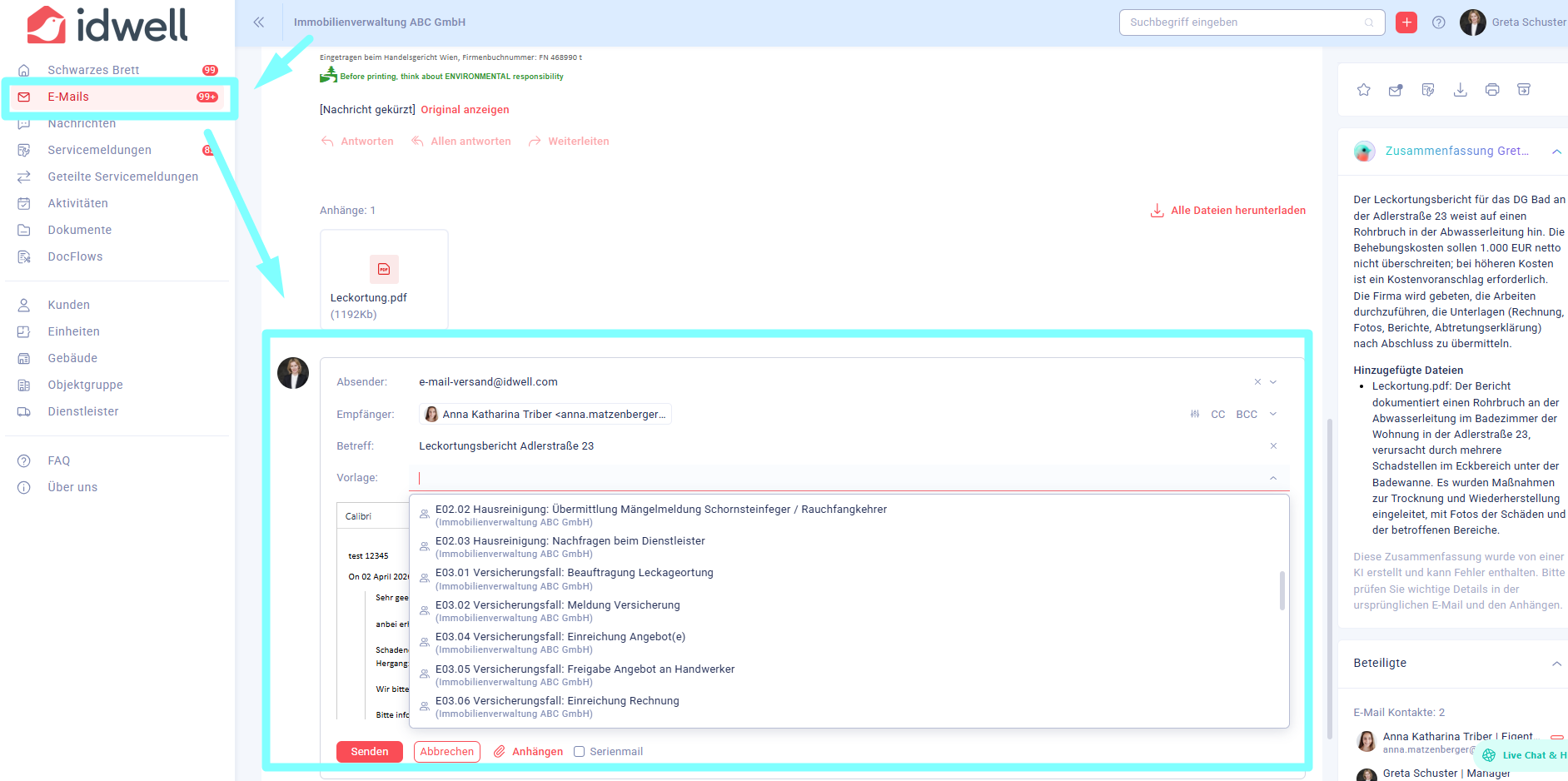Remove Anna Katharina Triber contact minus icon
The width and height of the screenshot is (1568, 781).
coord(1556,738)
